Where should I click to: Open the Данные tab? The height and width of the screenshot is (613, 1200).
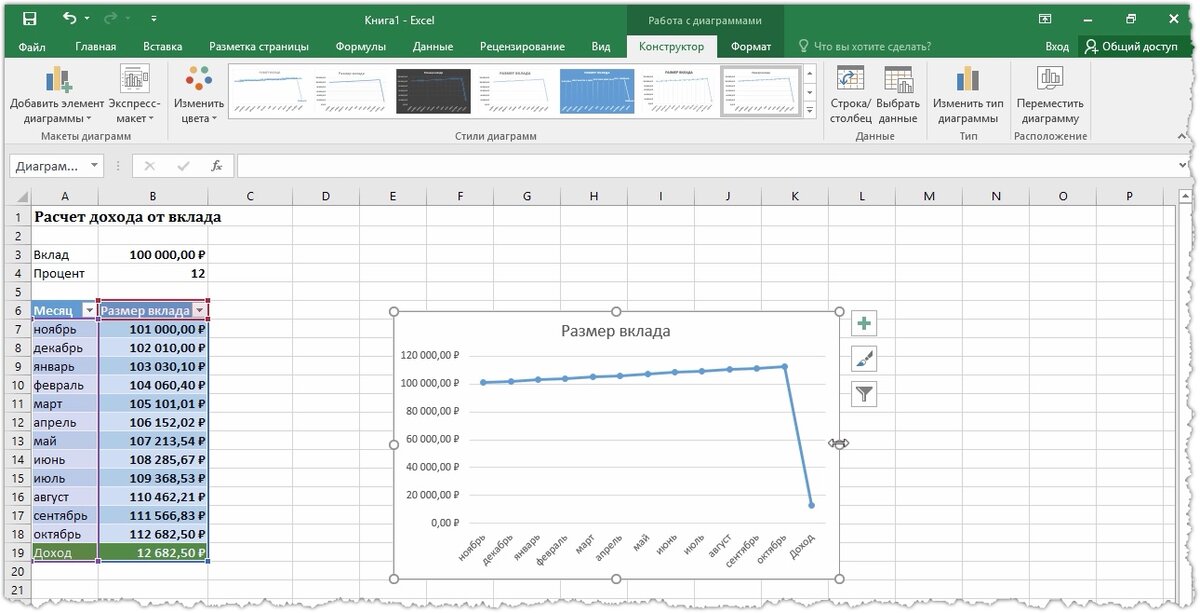click(432, 46)
